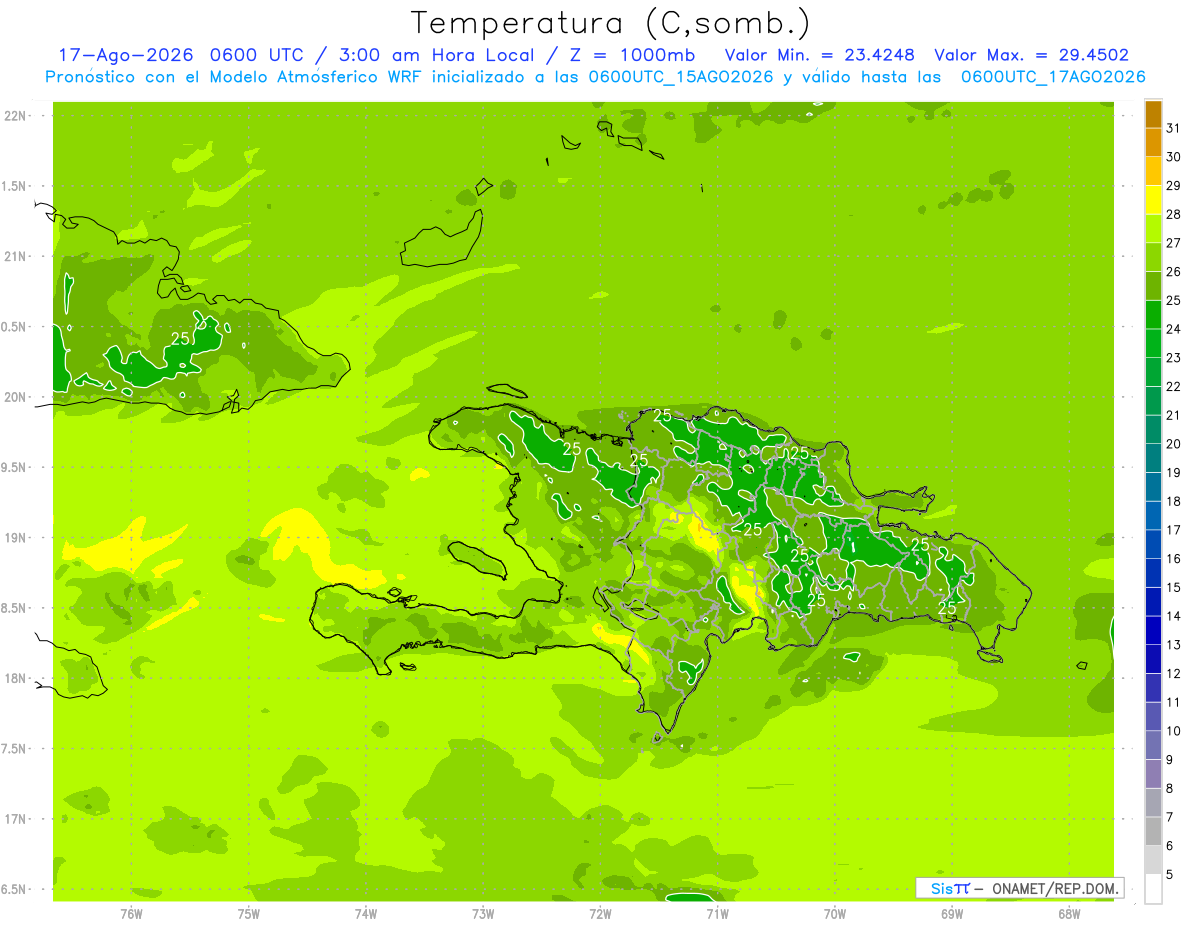Pick green swatch between 24 and 25
The height and width of the screenshot is (927, 1200).
click(1153, 315)
